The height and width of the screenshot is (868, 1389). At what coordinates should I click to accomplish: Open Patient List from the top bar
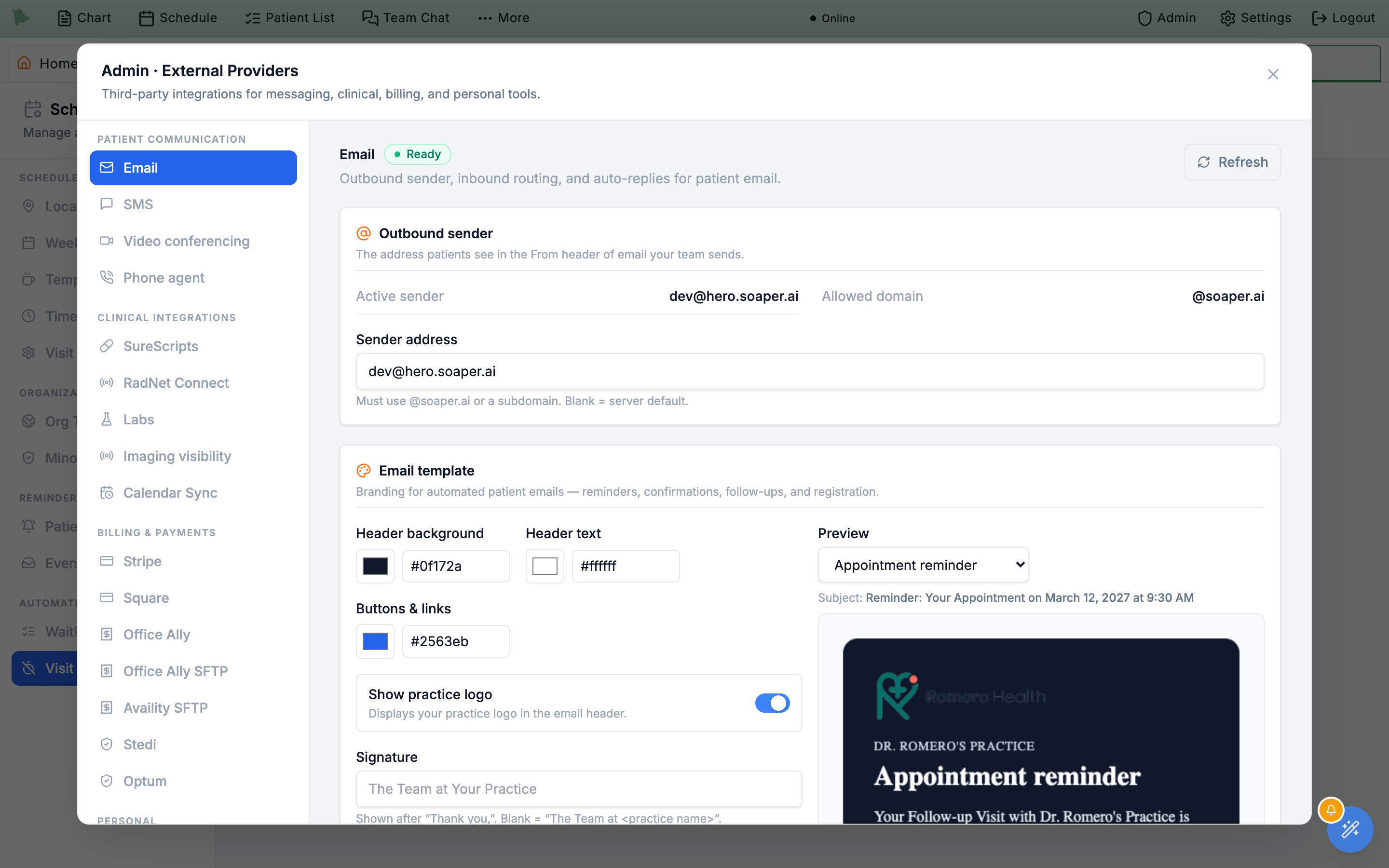pyautogui.click(x=289, y=18)
